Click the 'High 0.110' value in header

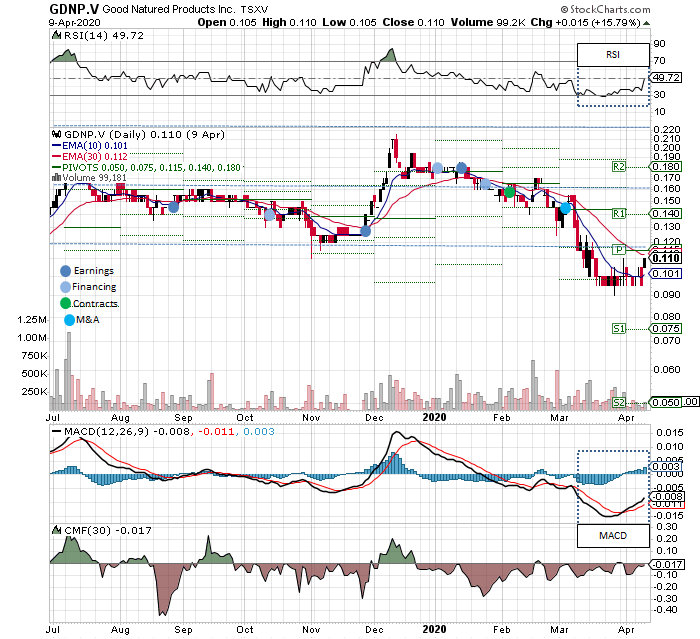(x=289, y=22)
